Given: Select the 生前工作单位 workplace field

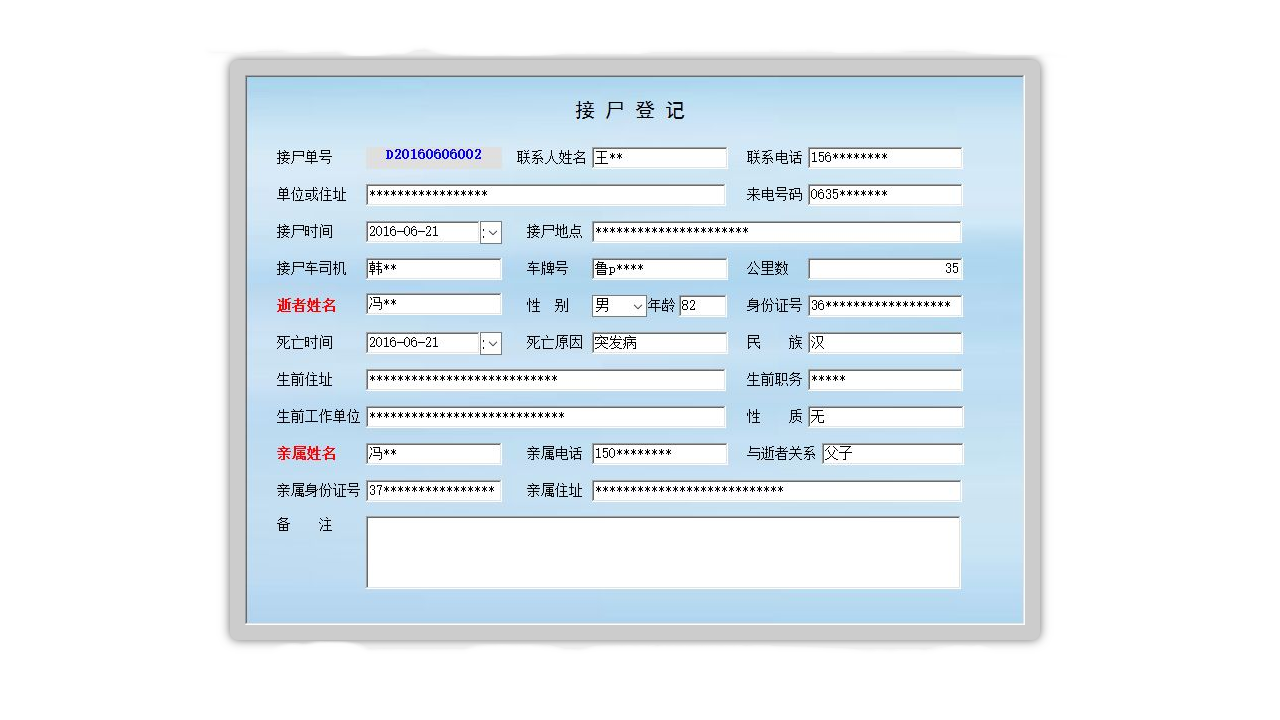Looking at the screenshot, I should [x=545, y=417].
